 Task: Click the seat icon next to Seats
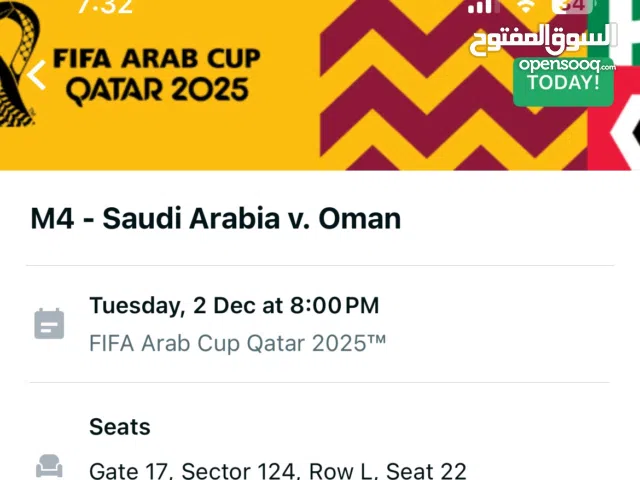pyautogui.click(x=49, y=466)
